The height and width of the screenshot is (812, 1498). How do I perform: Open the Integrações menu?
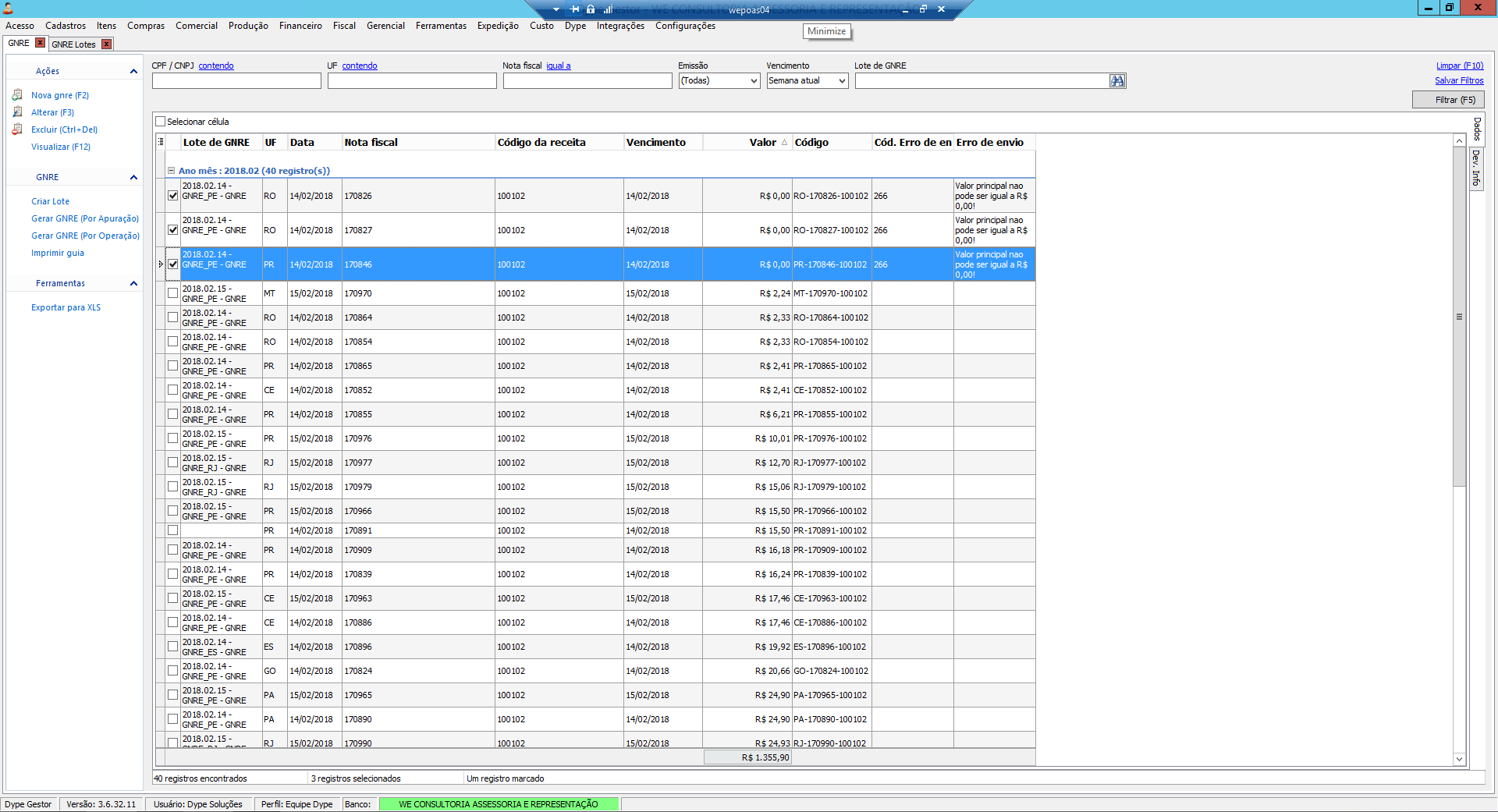point(620,26)
